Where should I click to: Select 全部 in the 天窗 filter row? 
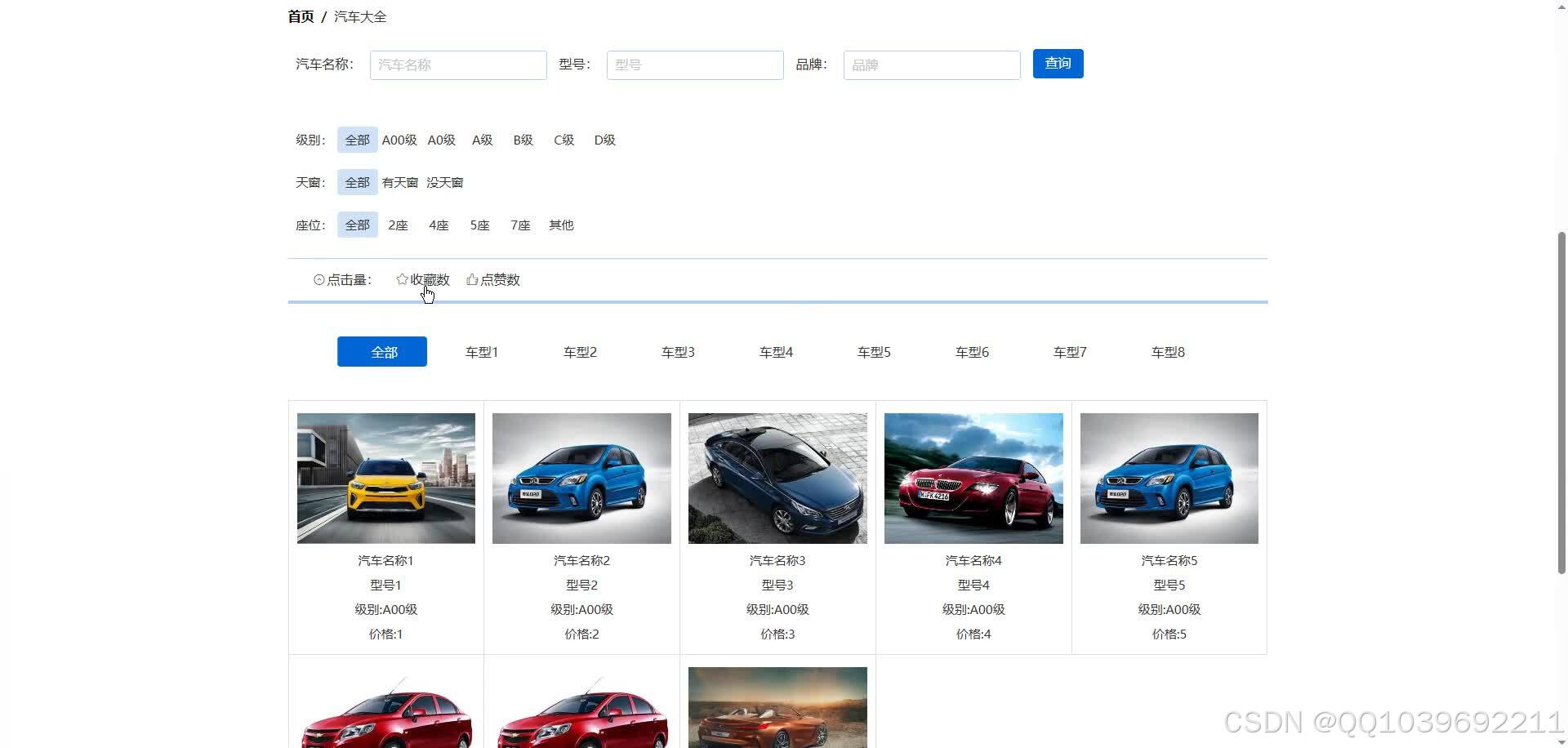(357, 182)
